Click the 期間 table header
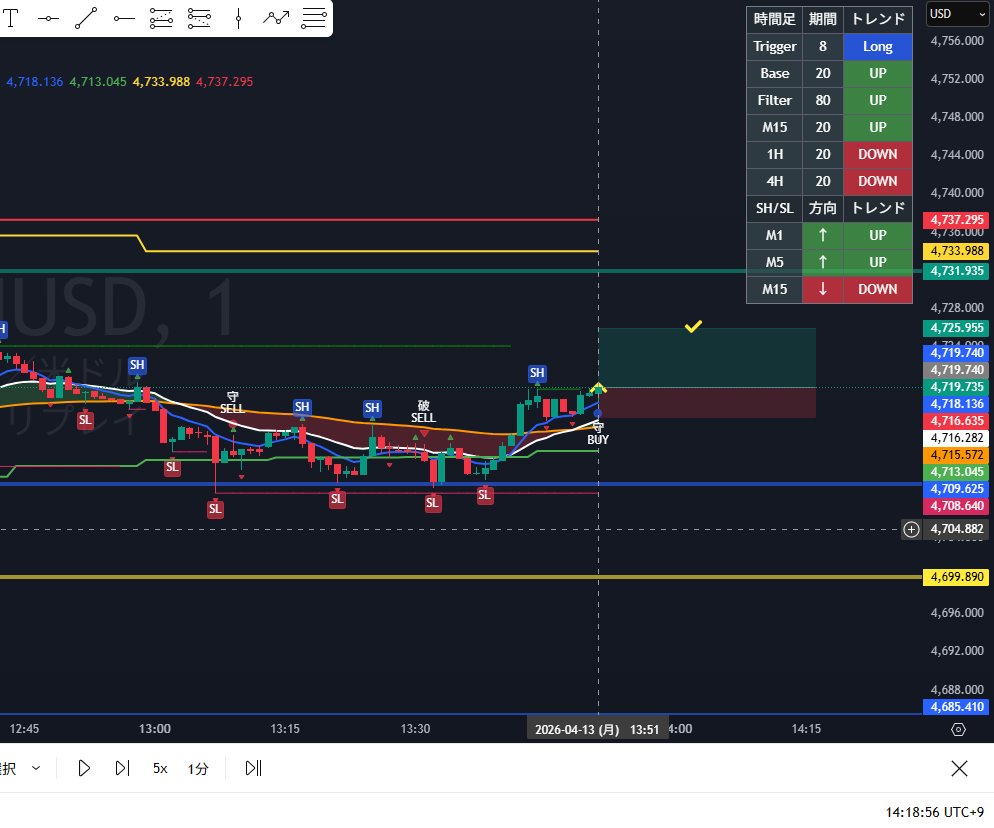The height and width of the screenshot is (828, 994). point(823,19)
